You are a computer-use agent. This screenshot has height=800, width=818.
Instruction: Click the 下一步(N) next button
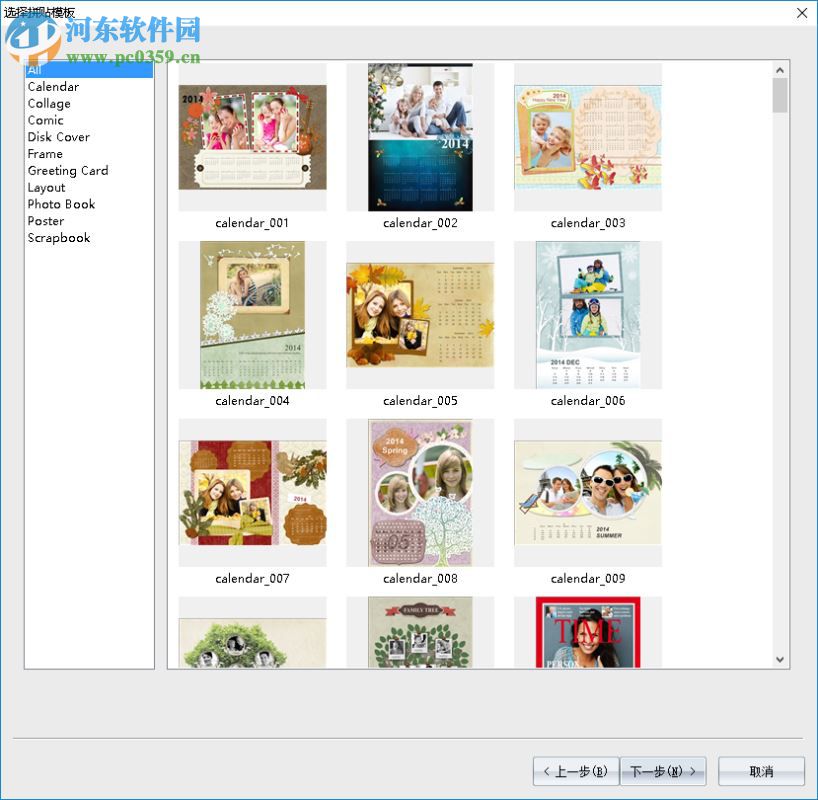[x=663, y=771]
